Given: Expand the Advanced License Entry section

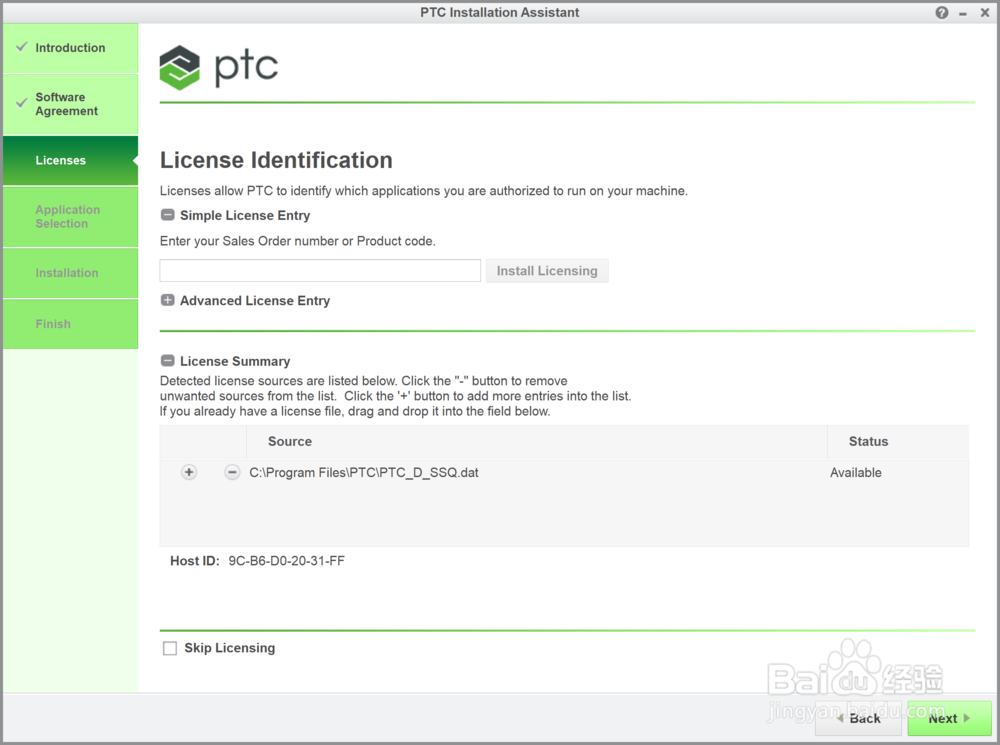Looking at the screenshot, I should (167, 300).
